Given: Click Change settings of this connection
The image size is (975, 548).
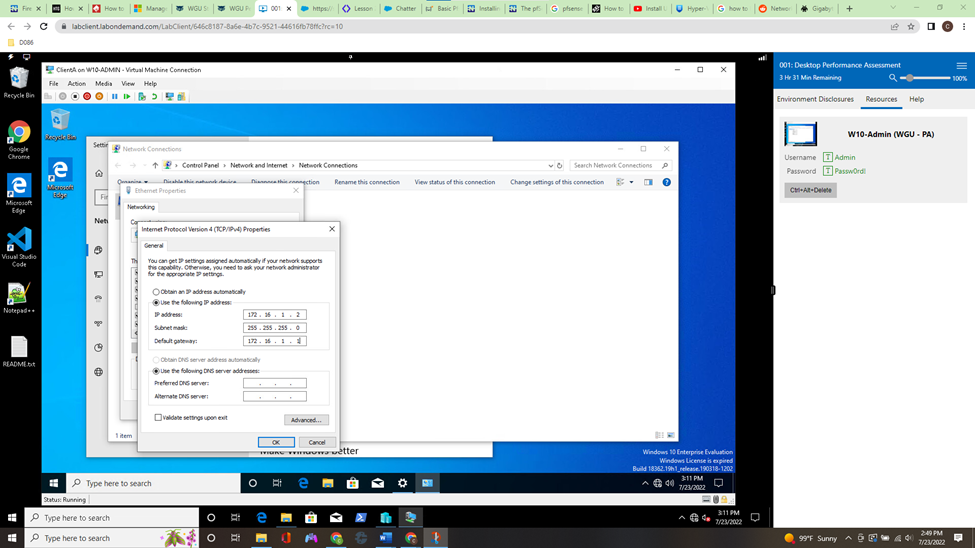Looking at the screenshot, I should pos(557,182).
